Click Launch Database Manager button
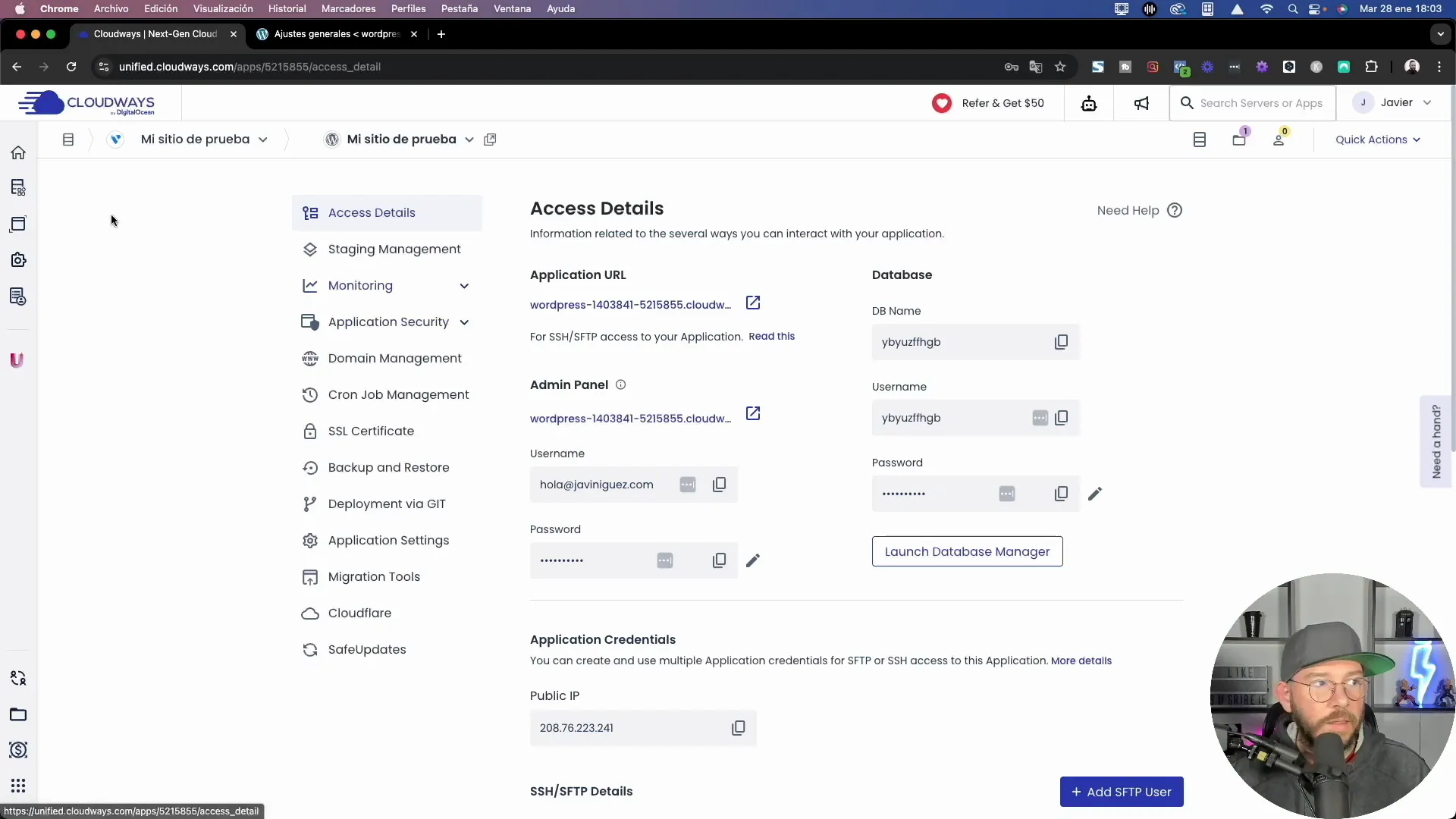1456x819 pixels. (967, 552)
